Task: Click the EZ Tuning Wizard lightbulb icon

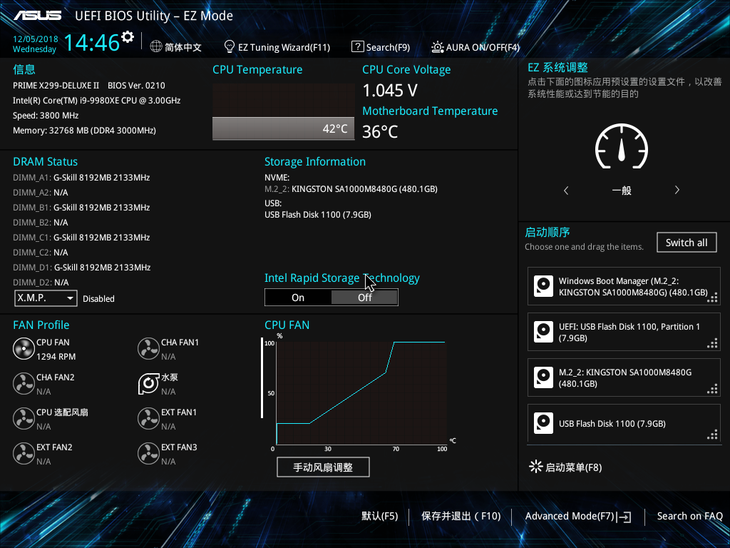Action: tap(229, 47)
